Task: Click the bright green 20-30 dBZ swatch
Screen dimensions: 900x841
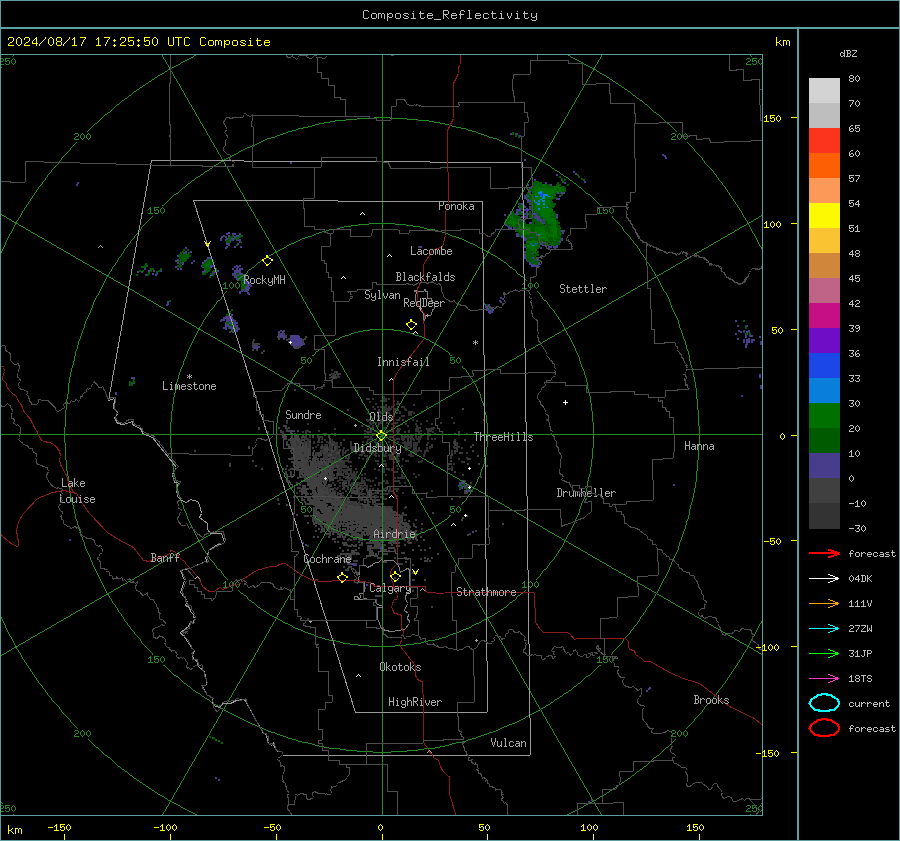Action: point(824,416)
